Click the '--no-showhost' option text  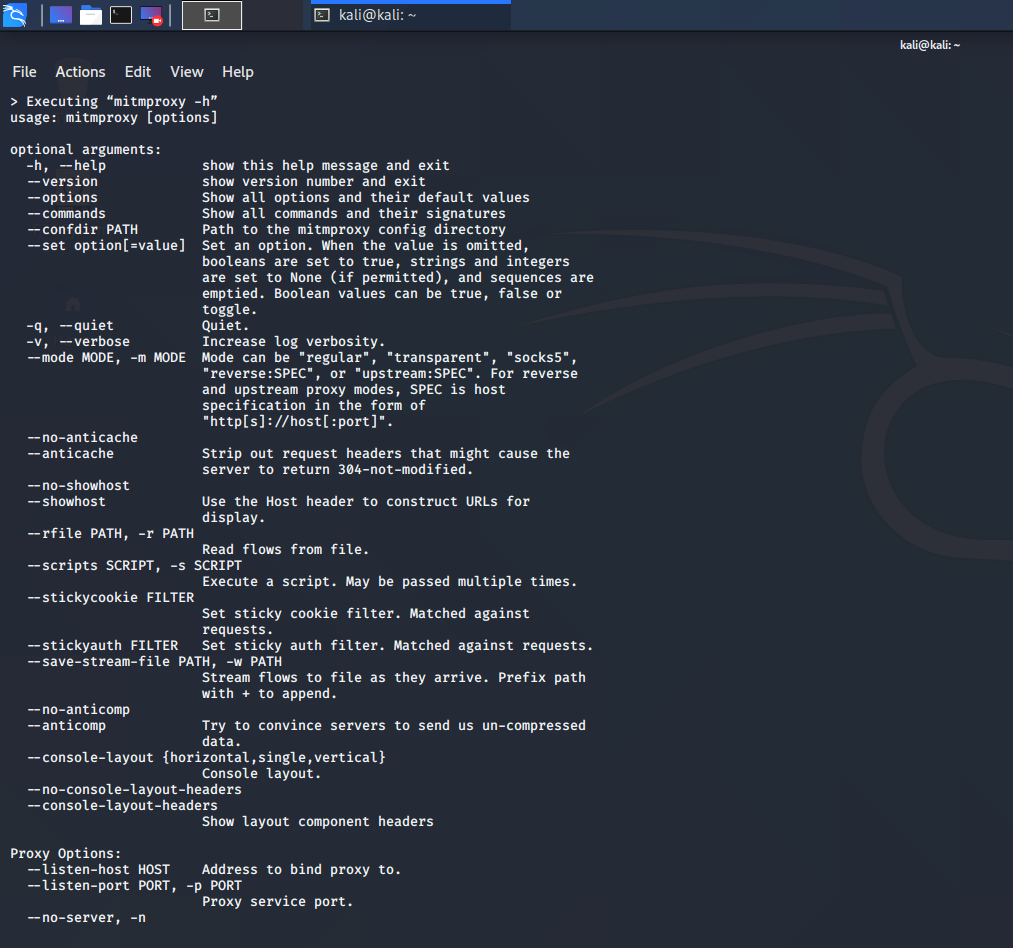78,485
